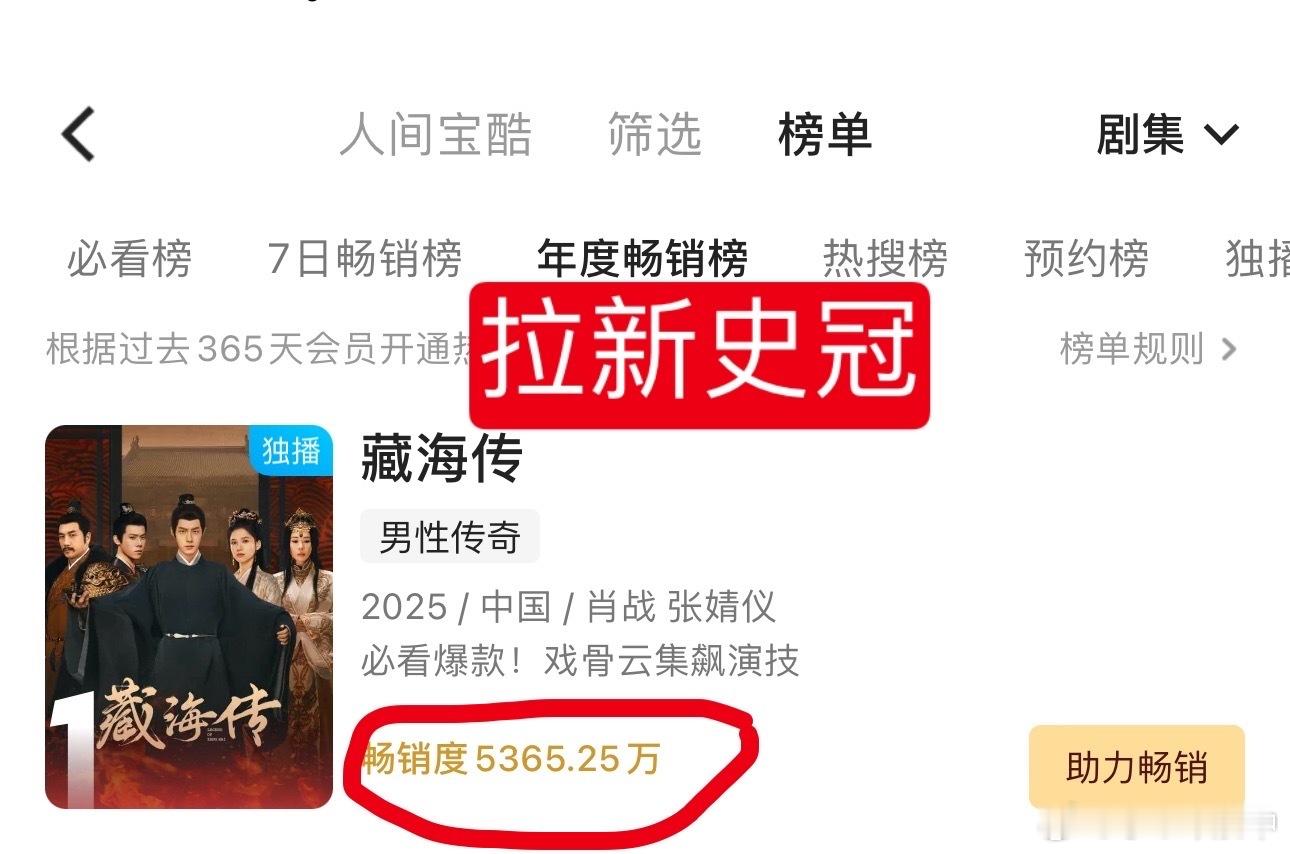Switch to the 人间宝酷 tab

coord(436,135)
